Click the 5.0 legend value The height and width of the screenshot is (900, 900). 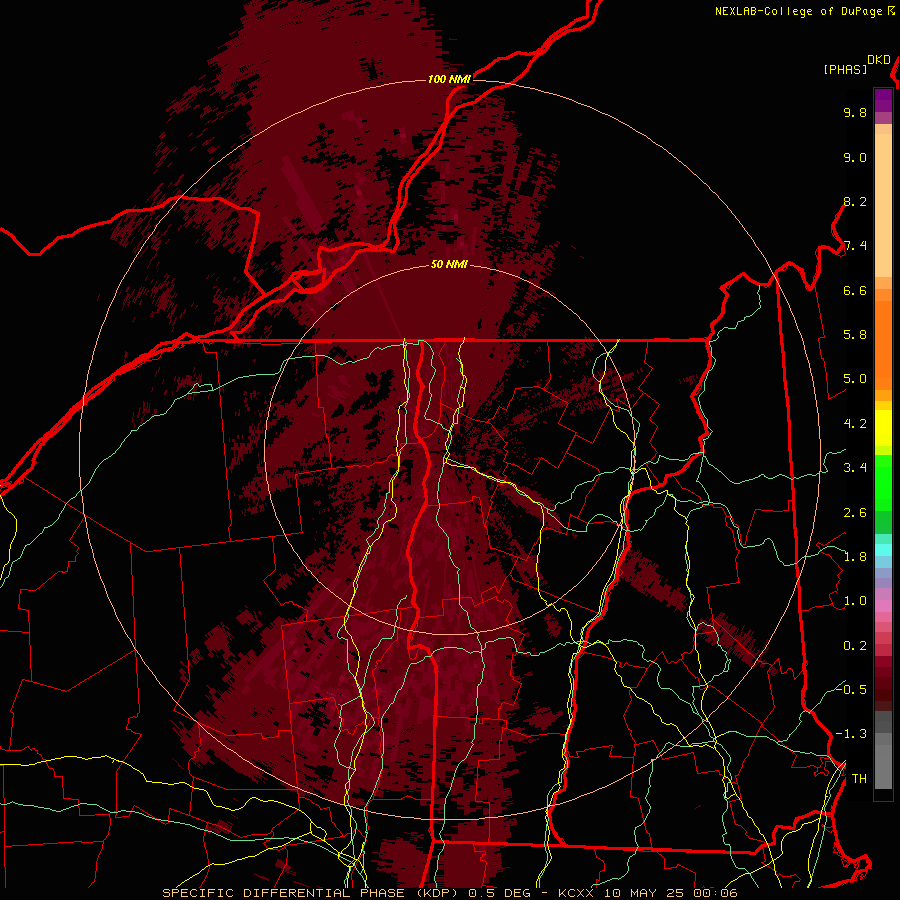click(855, 379)
